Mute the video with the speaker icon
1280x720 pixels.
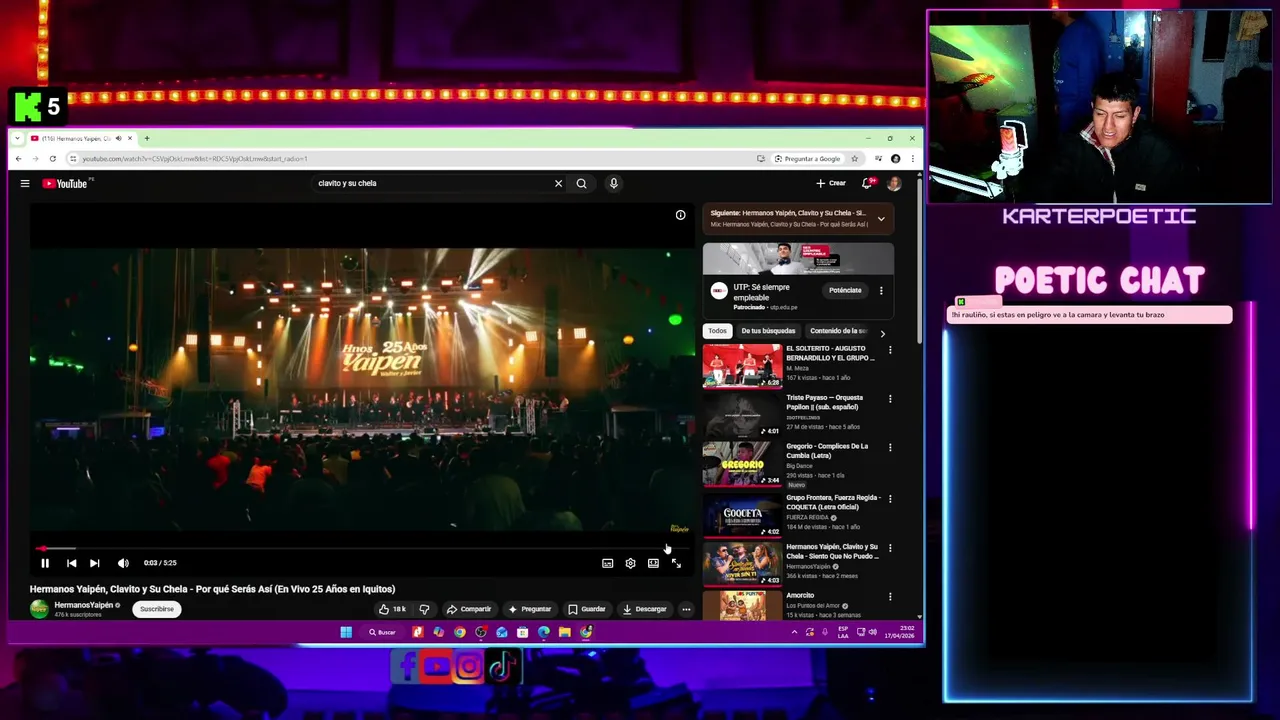pos(123,563)
